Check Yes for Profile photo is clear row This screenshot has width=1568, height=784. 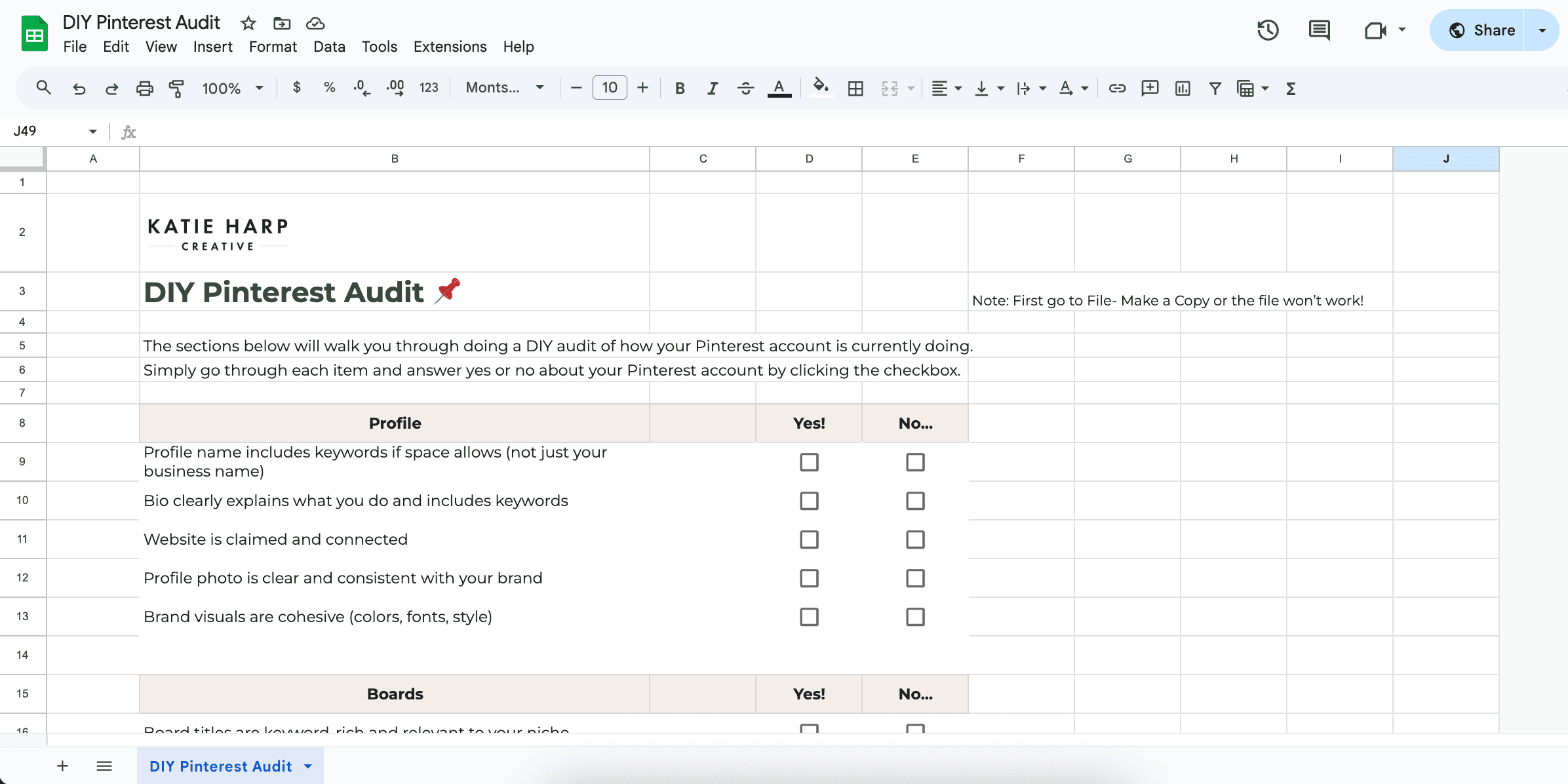(x=809, y=578)
